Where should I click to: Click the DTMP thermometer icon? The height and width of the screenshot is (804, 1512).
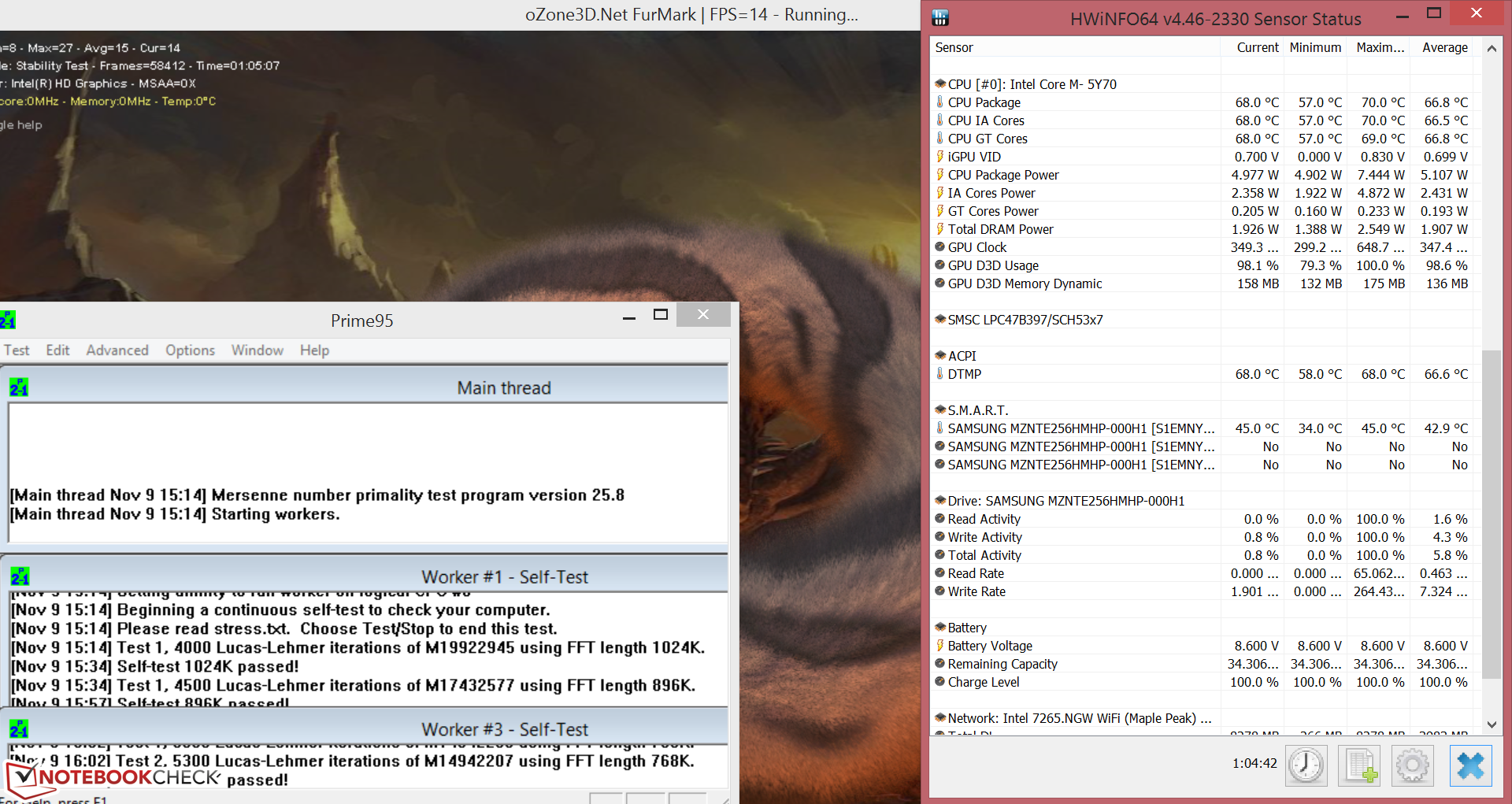click(939, 374)
